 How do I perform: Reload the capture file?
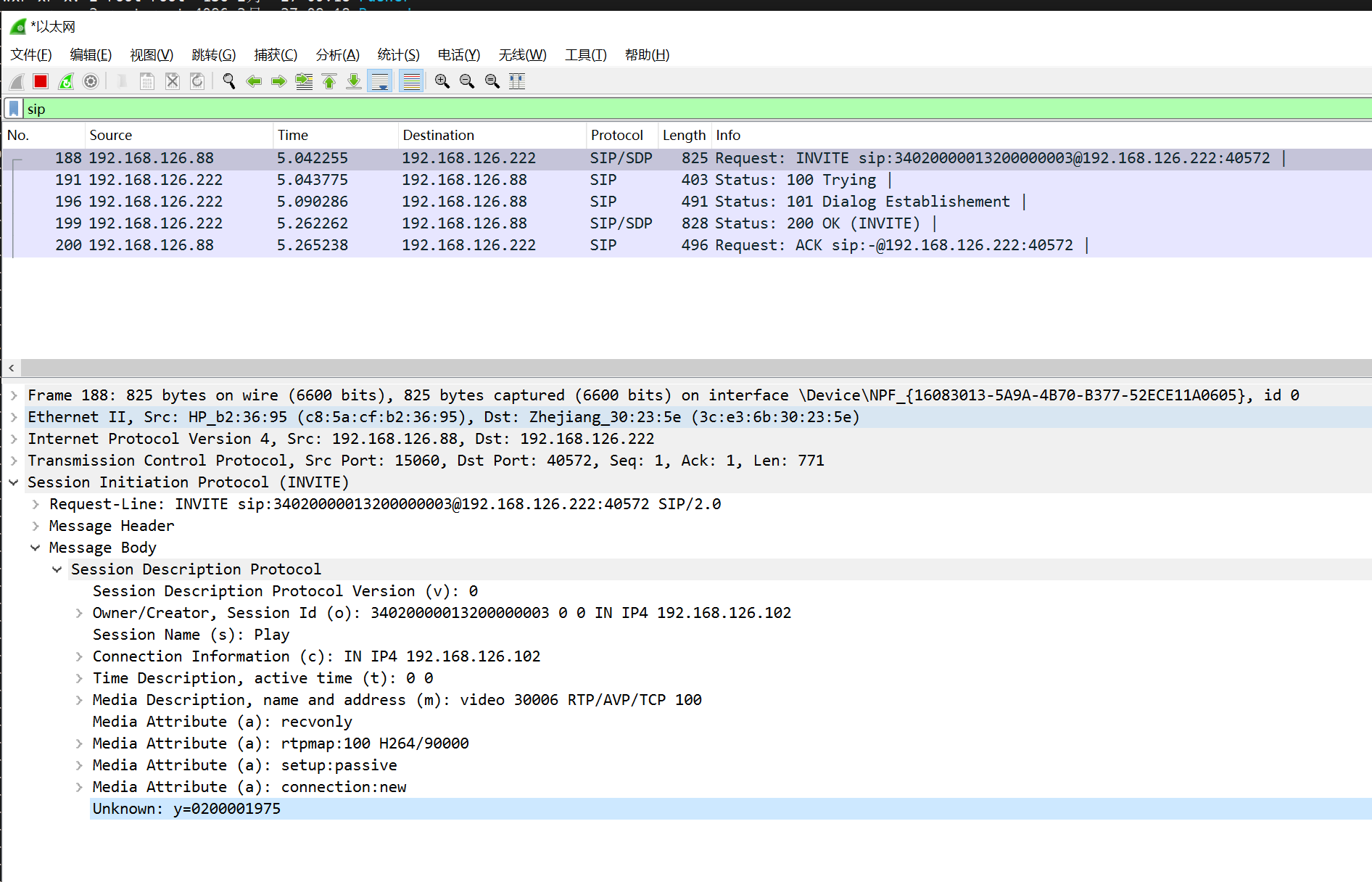tap(197, 81)
